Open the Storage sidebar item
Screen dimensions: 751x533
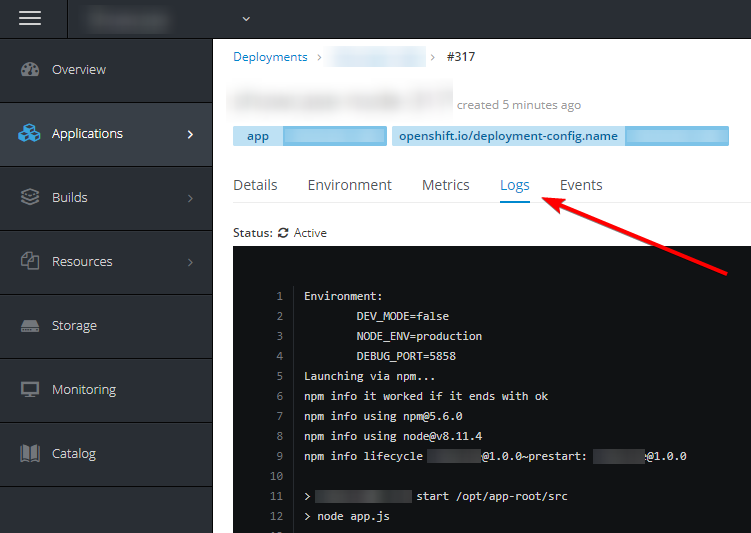click(106, 326)
